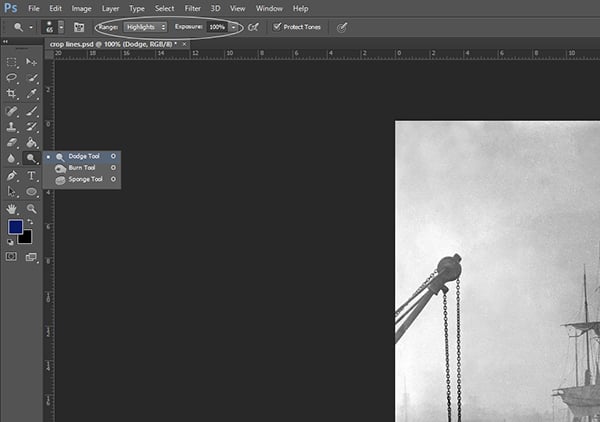Select the Rectangular Marquee tool
This screenshot has width=600, height=422.
click(x=11, y=62)
